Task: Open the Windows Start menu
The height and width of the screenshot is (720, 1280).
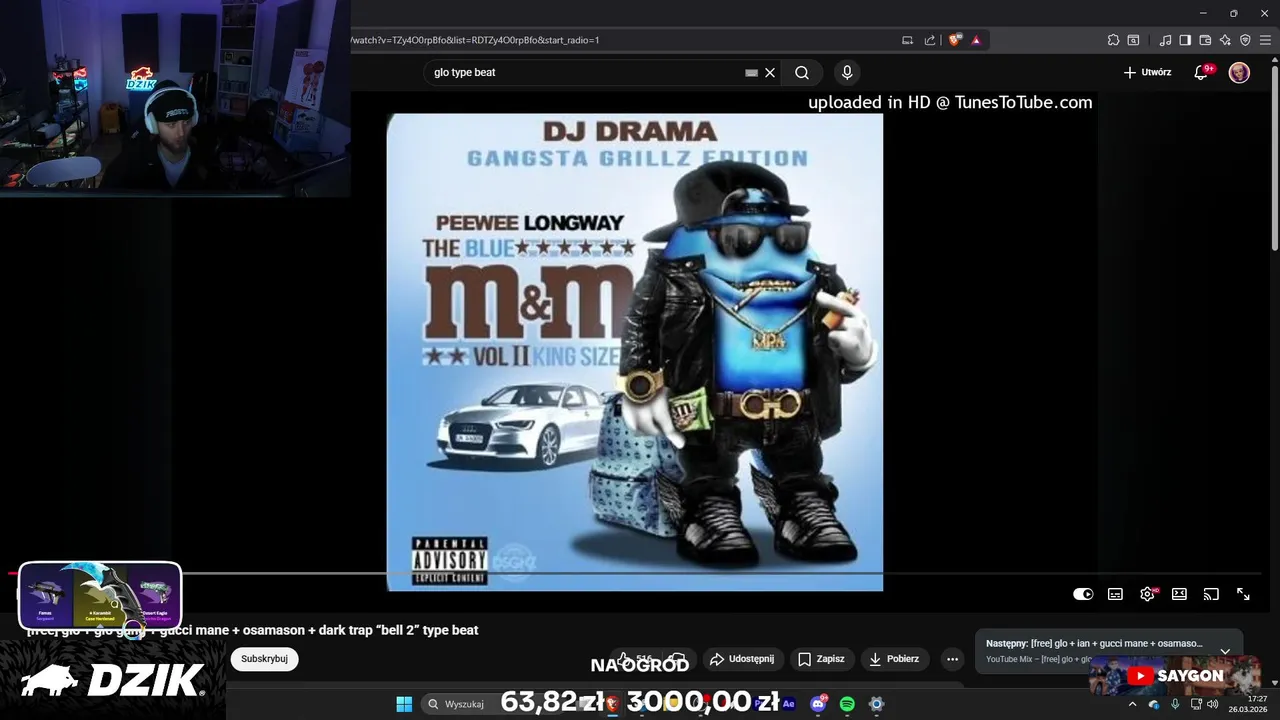Action: (404, 704)
